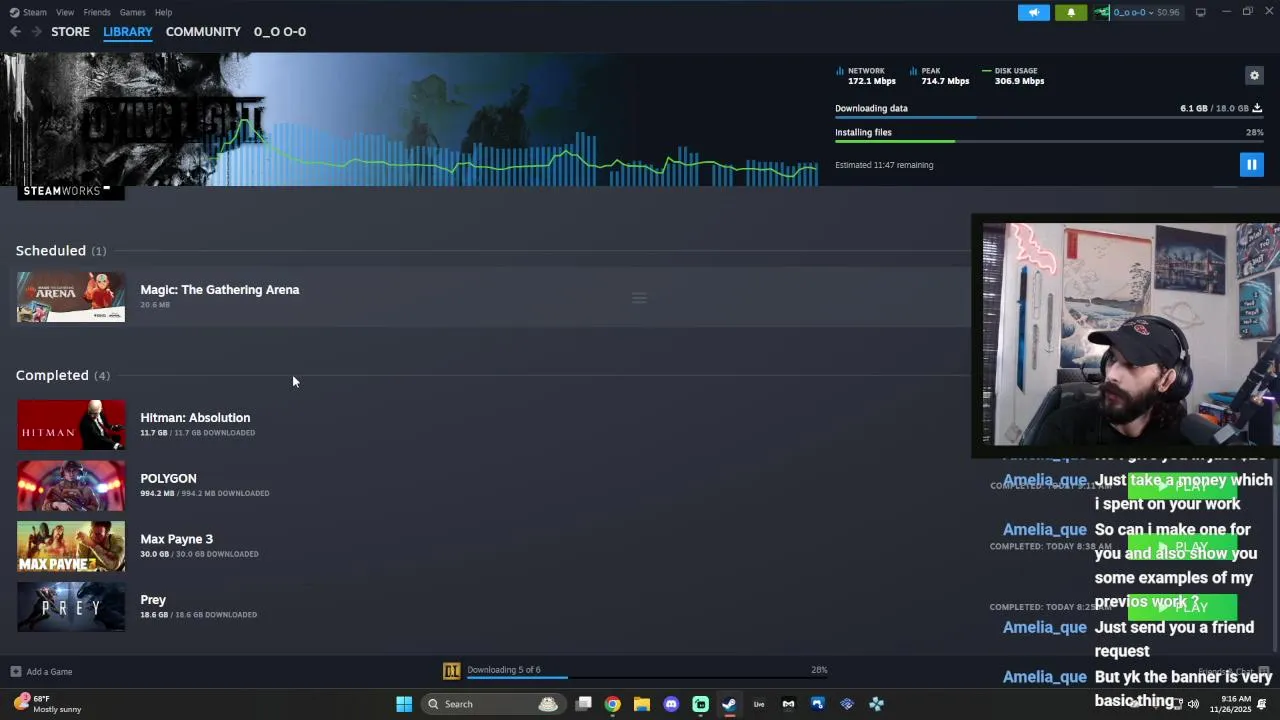The image size is (1280, 720).
Task: Pause the current Steam download
Action: pyautogui.click(x=1251, y=164)
